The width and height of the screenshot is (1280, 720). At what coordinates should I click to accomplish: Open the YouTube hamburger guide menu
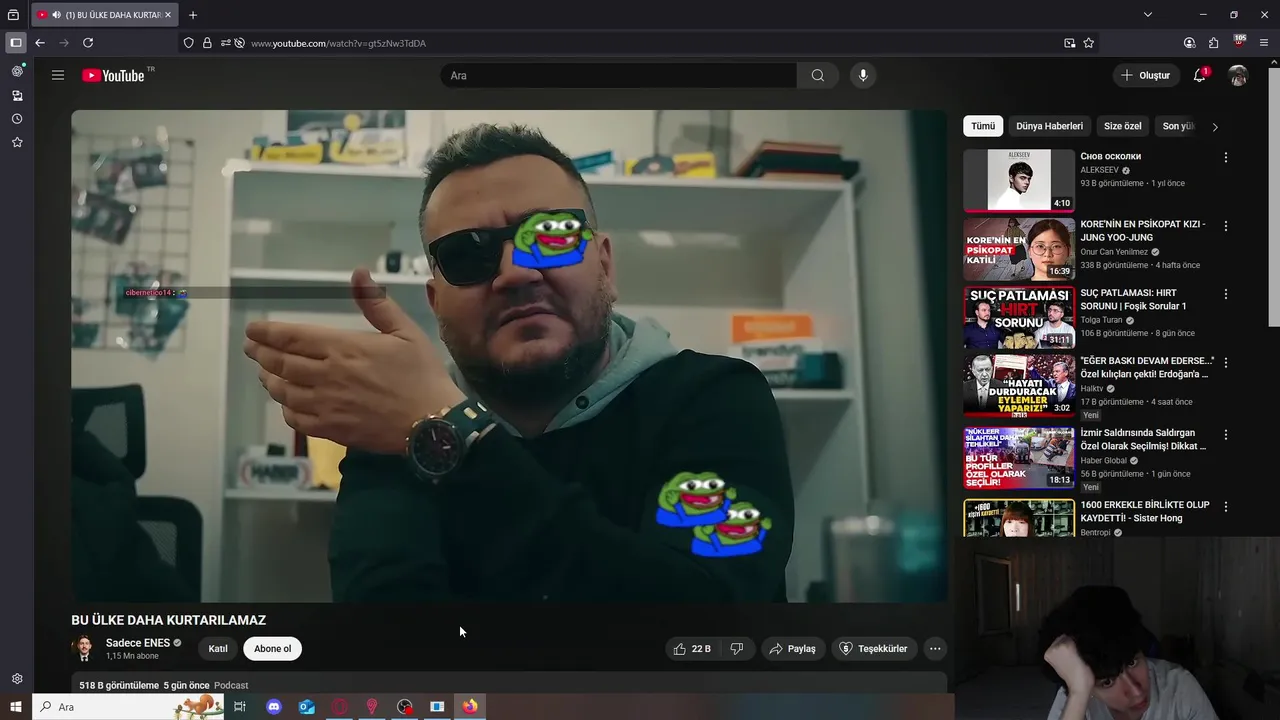pyautogui.click(x=58, y=75)
